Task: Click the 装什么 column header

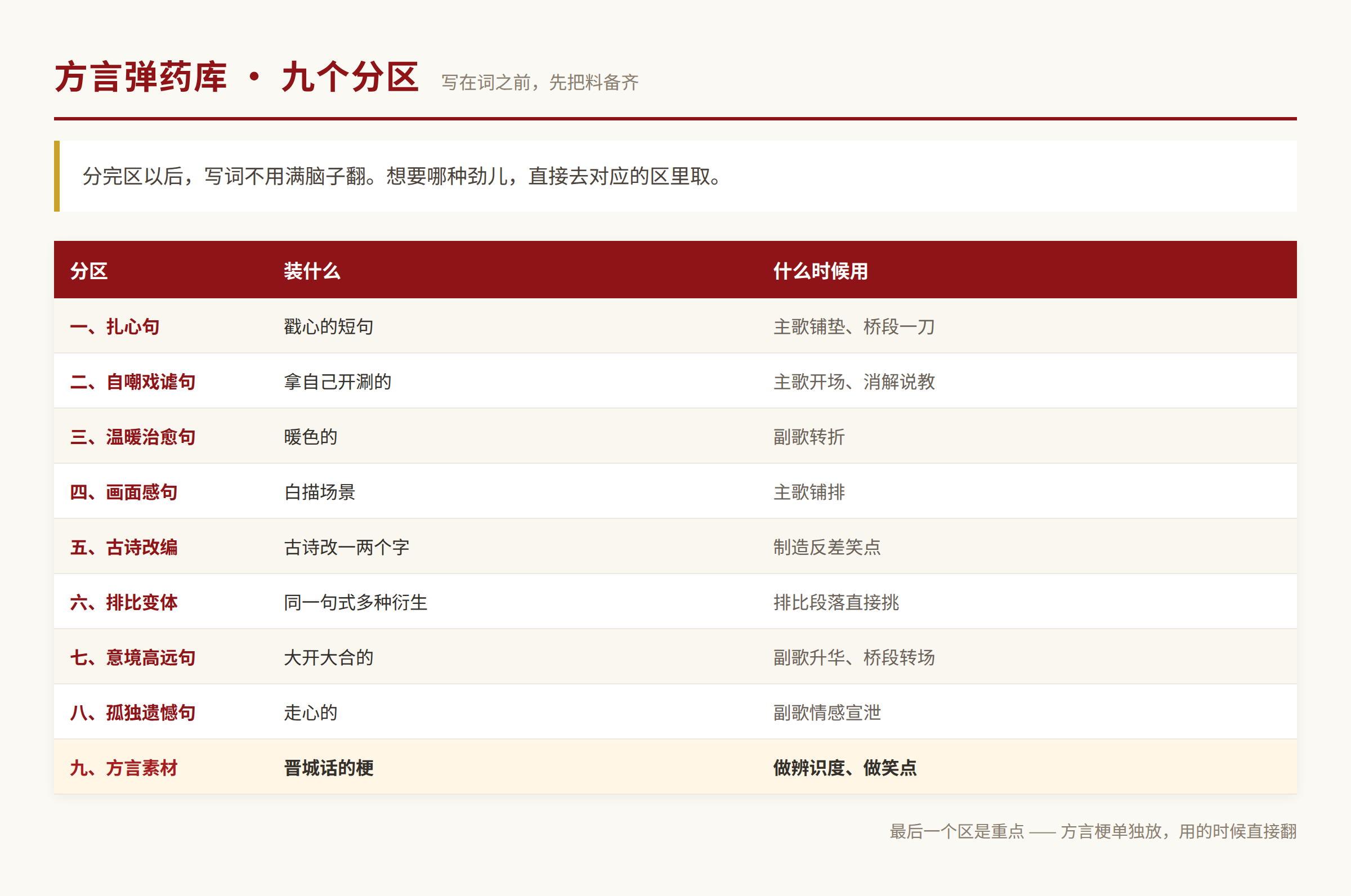Action: coord(312,271)
